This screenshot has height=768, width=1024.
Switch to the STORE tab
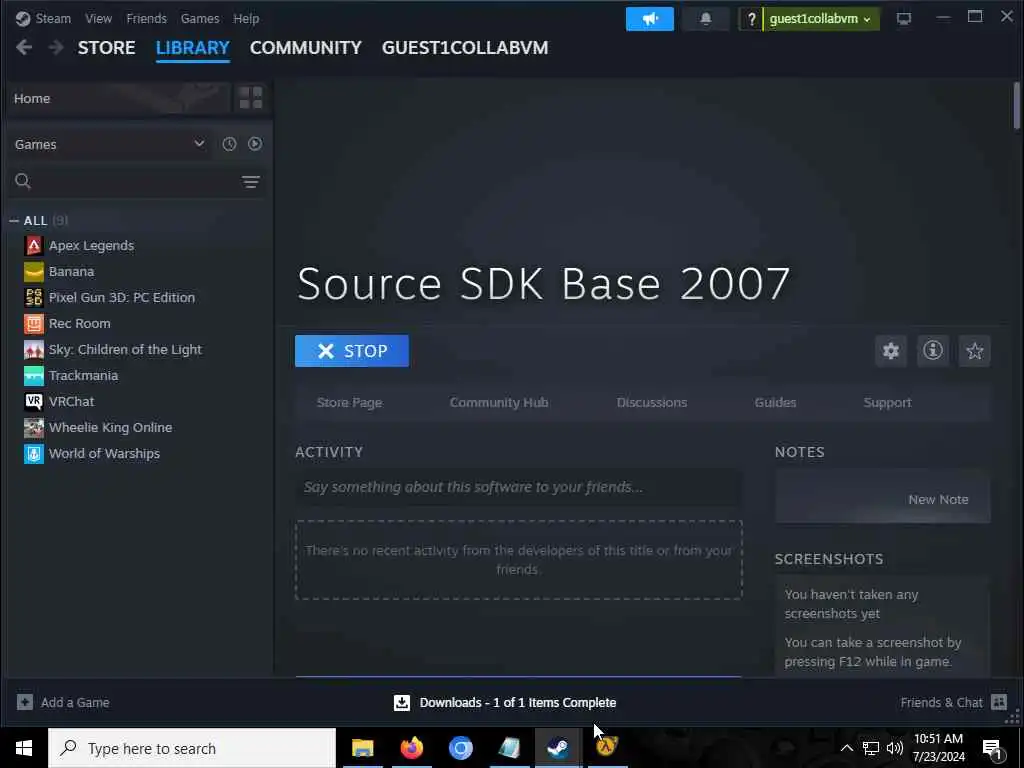pyautogui.click(x=106, y=48)
